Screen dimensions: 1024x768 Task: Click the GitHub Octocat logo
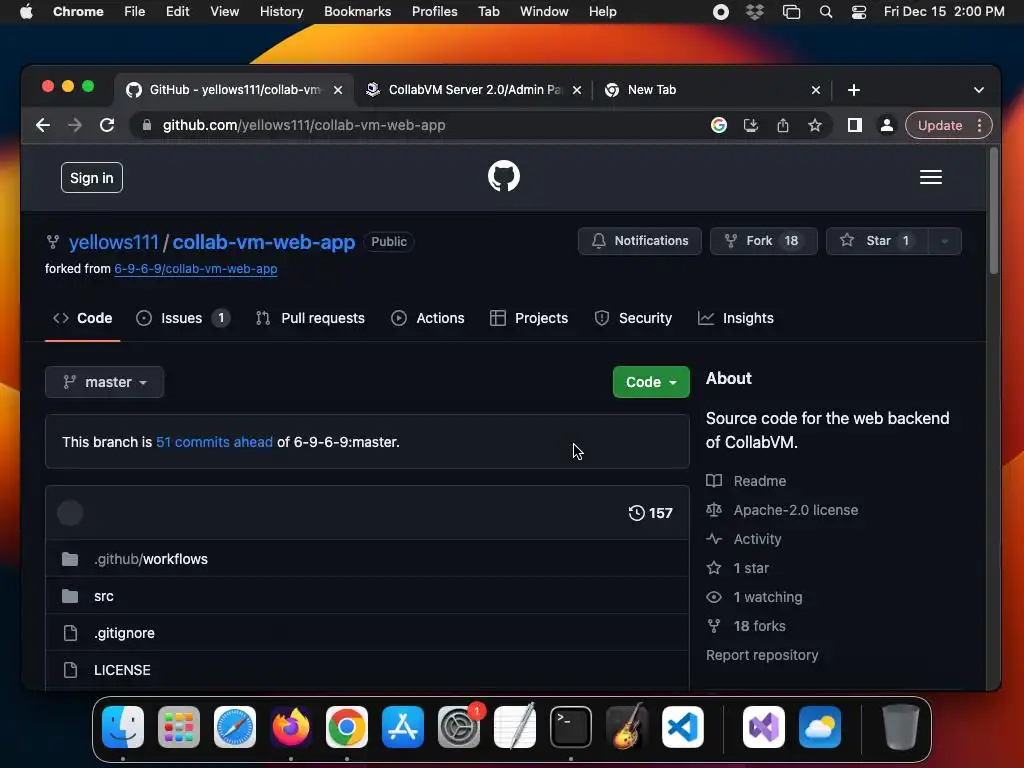(x=504, y=176)
